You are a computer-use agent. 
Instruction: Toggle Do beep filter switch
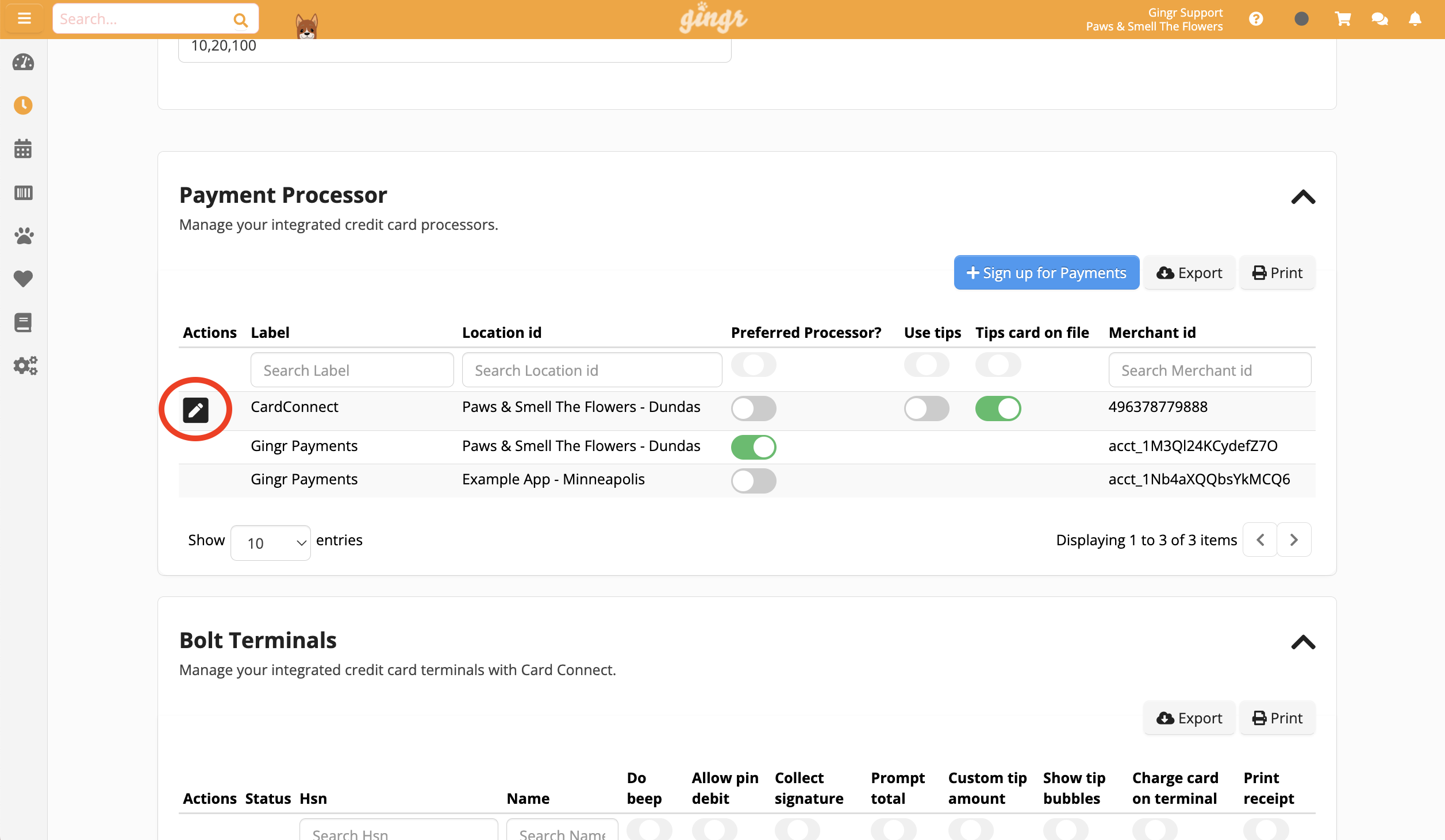(x=649, y=829)
